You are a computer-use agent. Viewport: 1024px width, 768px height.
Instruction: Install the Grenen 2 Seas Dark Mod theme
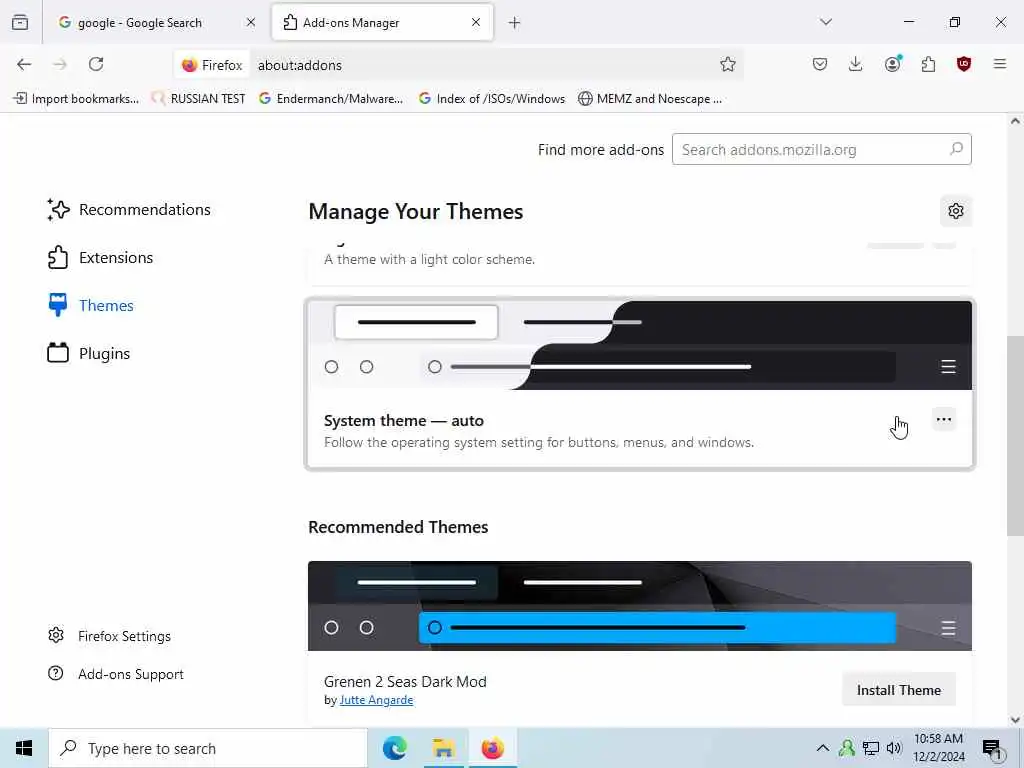(x=899, y=690)
